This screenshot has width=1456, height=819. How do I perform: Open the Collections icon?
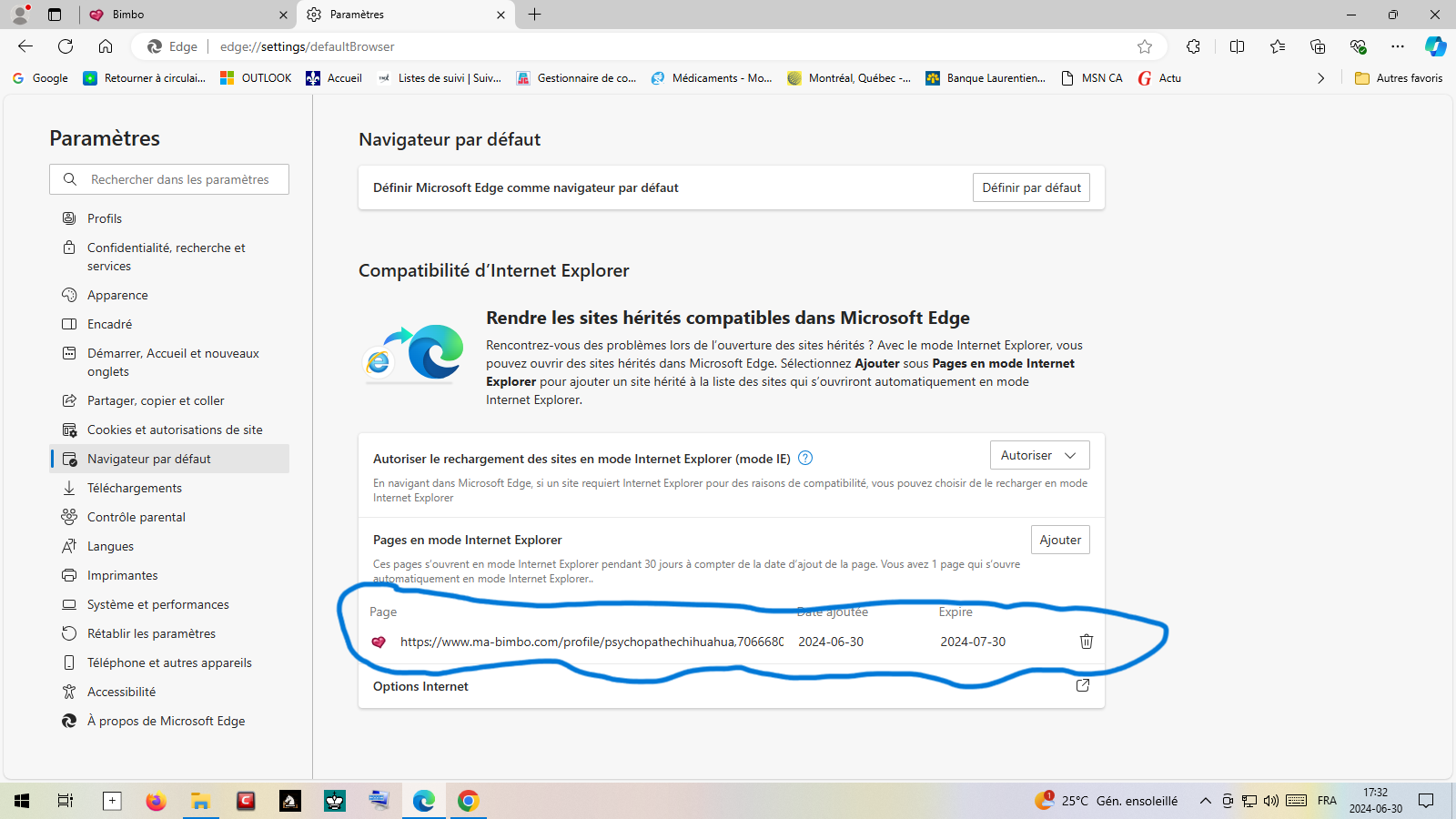[1318, 46]
